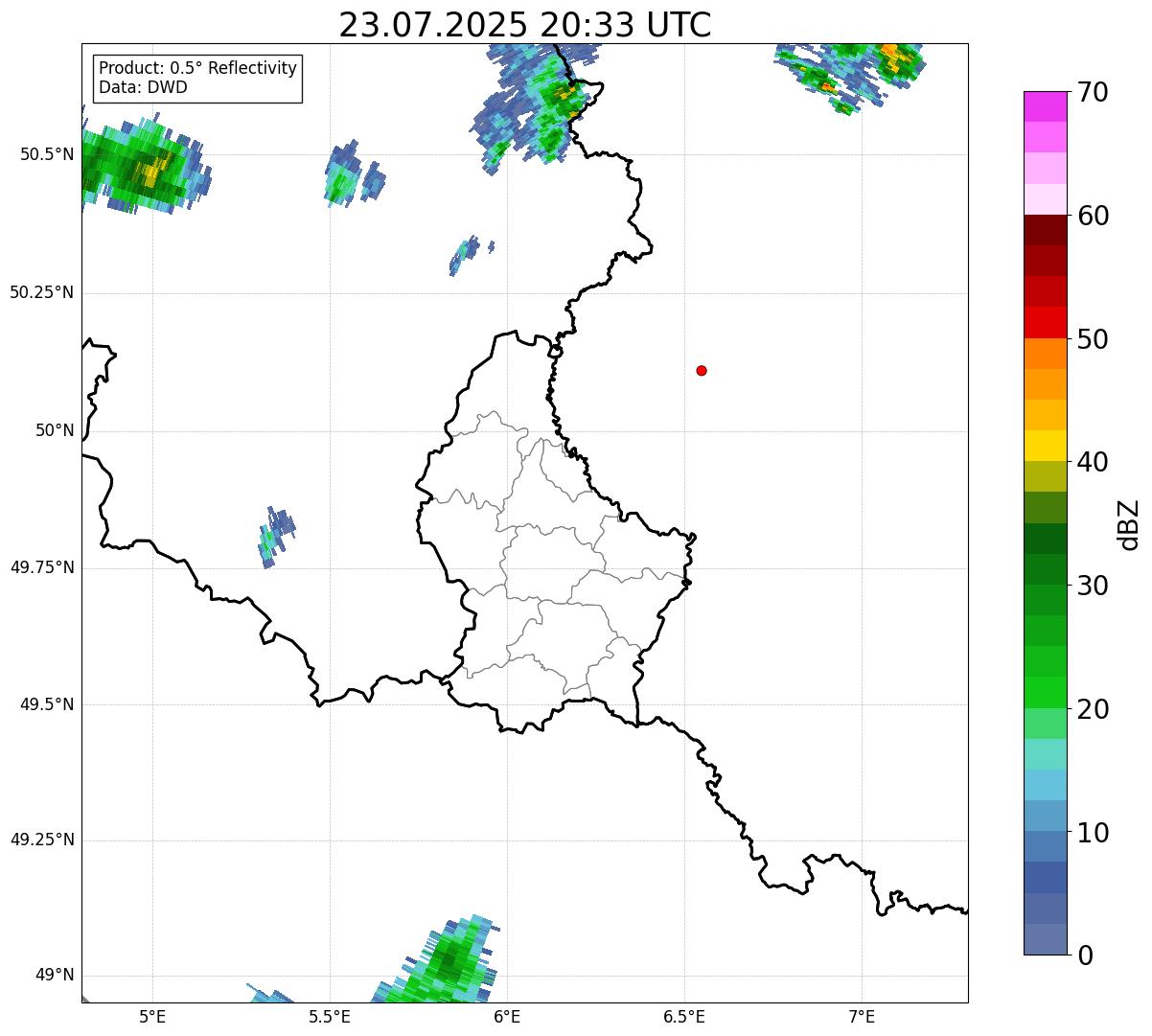Viewport: 1152px width, 1036px height.
Task: Click the latitude label 49.25°N
Action: (42, 840)
